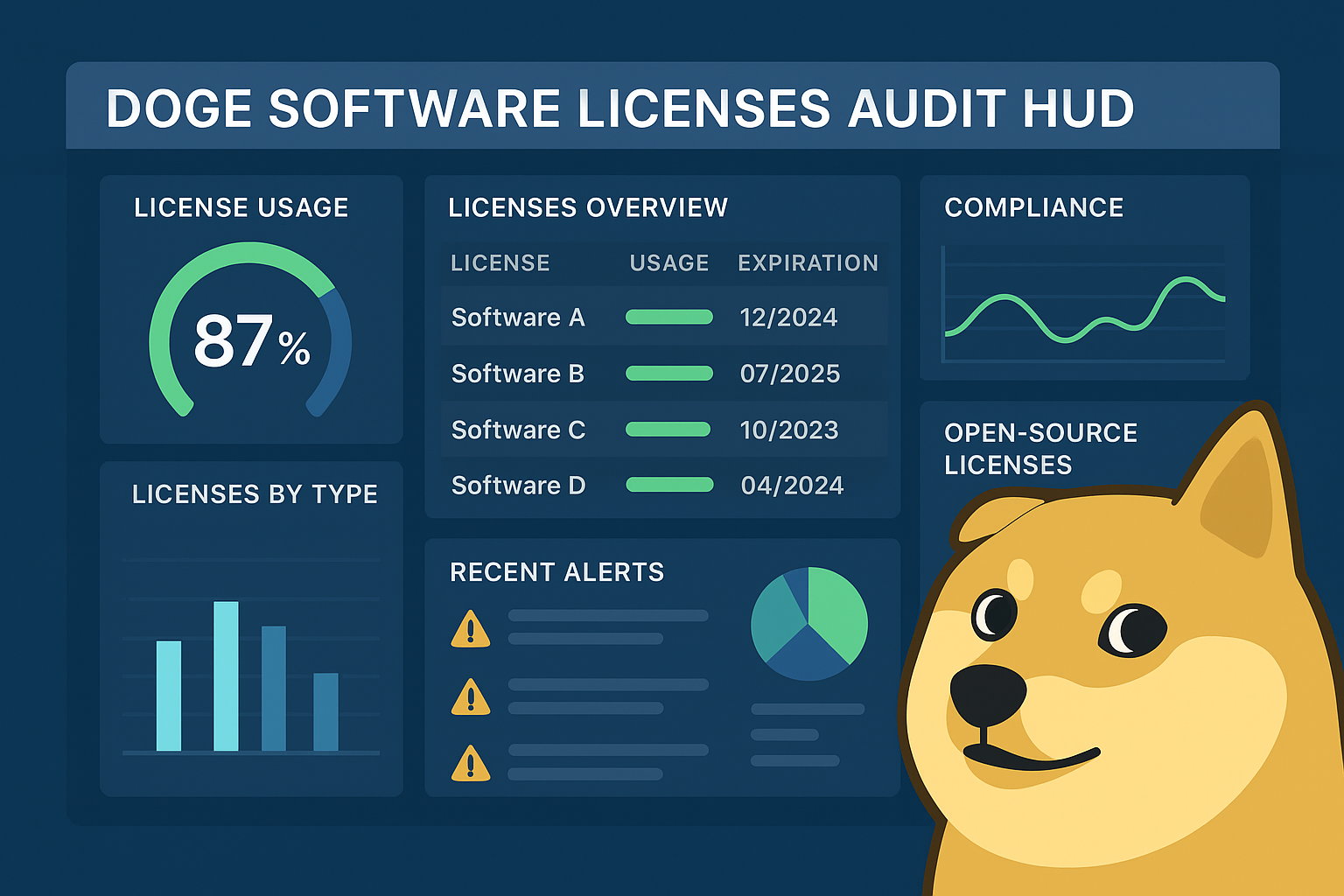The image size is (1344, 896).
Task: Select the Software B license name
Action: point(518,374)
